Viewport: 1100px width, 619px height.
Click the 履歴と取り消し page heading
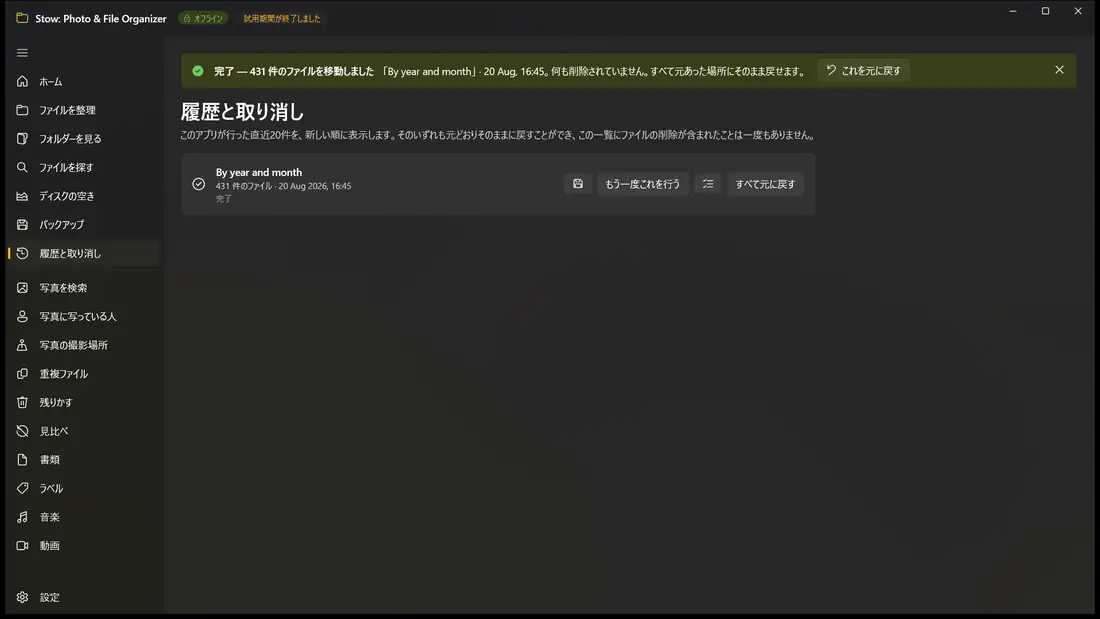(242, 112)
